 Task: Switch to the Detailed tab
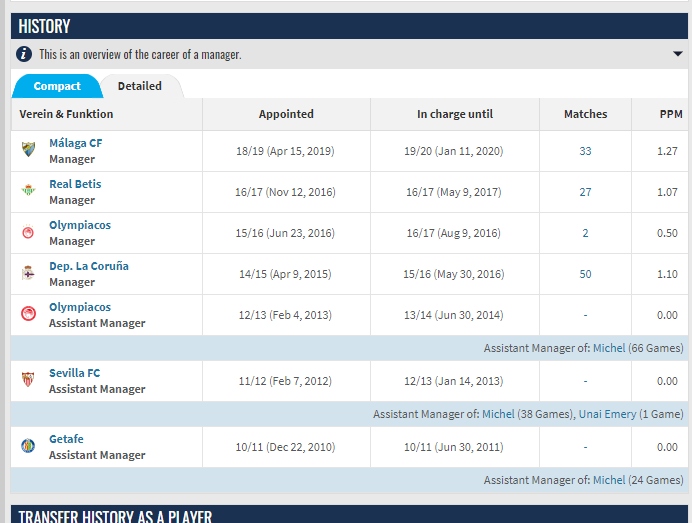[x=139, y=86]
